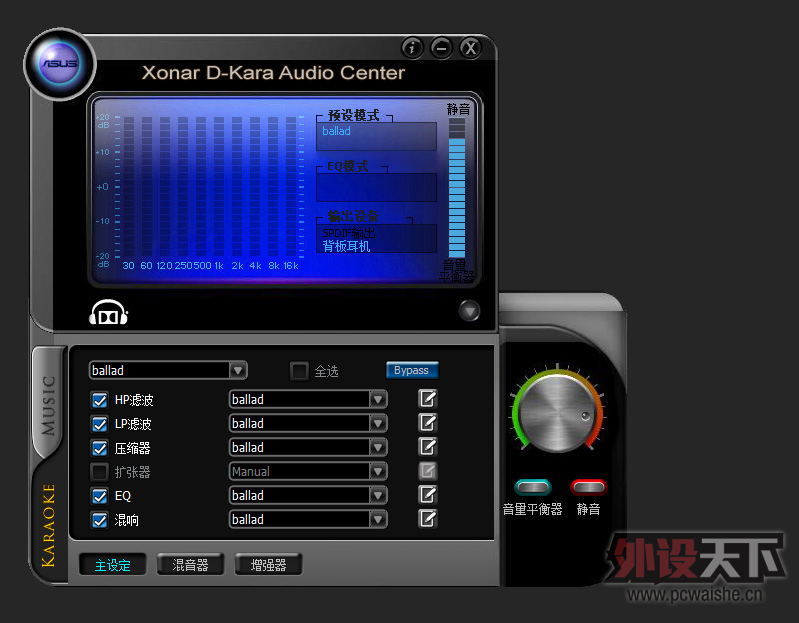799x623 pixels.
Task: Click the 30 frequency label on EQ display
Action: pos(128,265)
